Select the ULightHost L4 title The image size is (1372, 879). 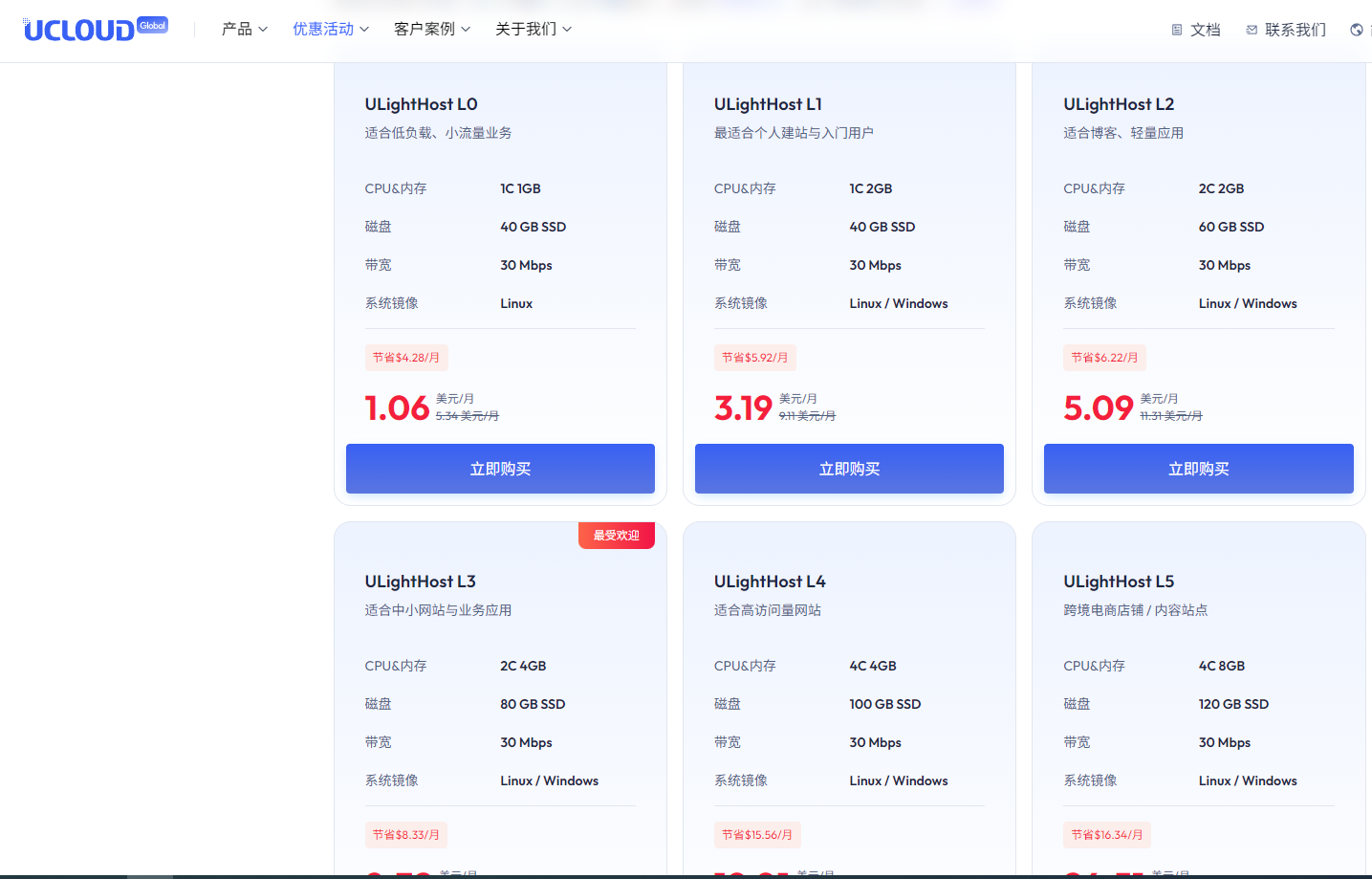(770, 582)
